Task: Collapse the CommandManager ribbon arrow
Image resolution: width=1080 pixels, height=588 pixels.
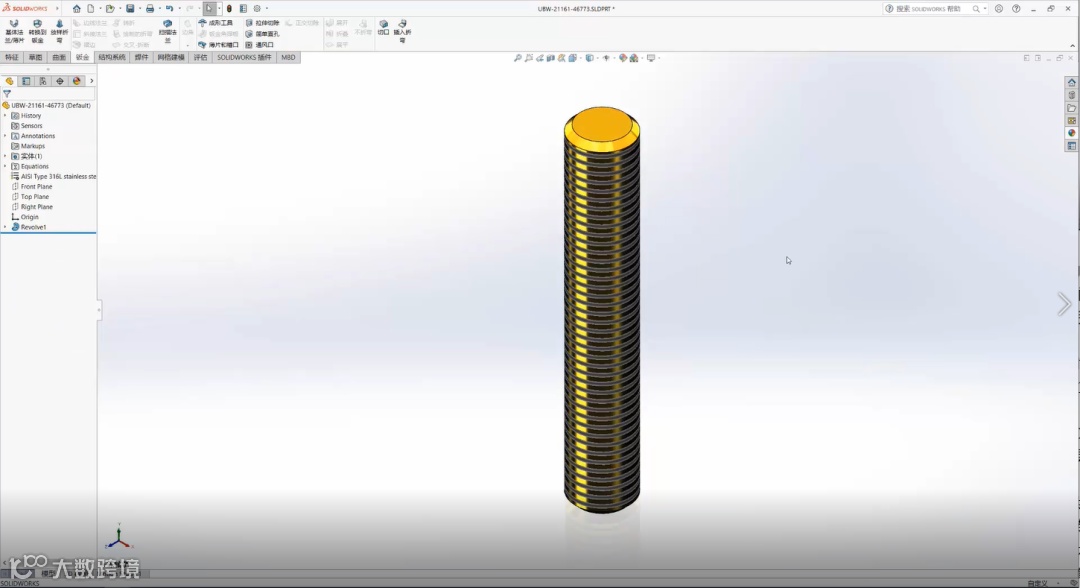Action: [x=1072, y=45]
